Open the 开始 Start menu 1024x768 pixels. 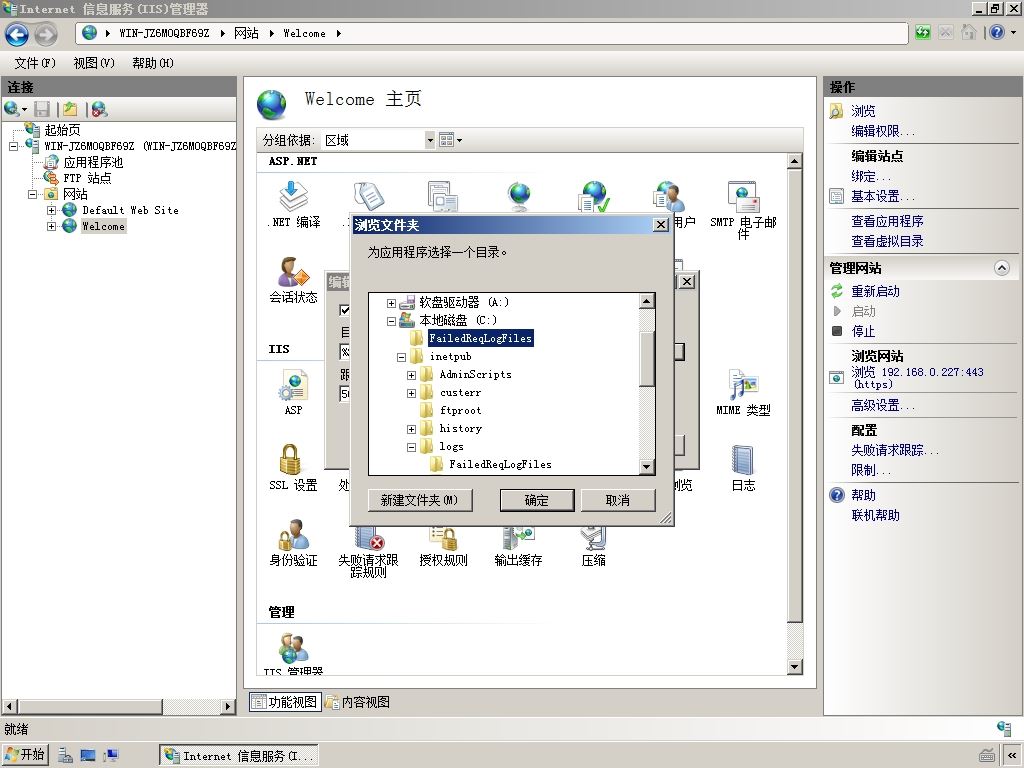coord(25,755)
